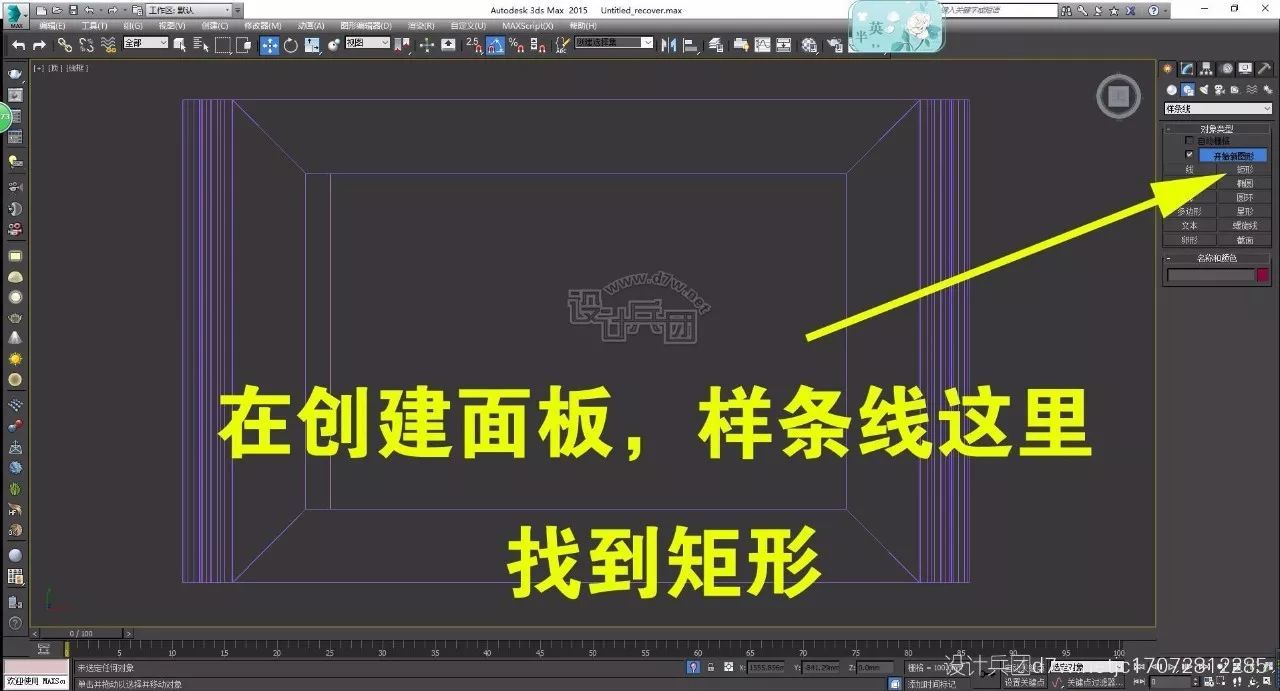Open the 渲染(R) menu
1280x691 pixels.
coord(422,25)
